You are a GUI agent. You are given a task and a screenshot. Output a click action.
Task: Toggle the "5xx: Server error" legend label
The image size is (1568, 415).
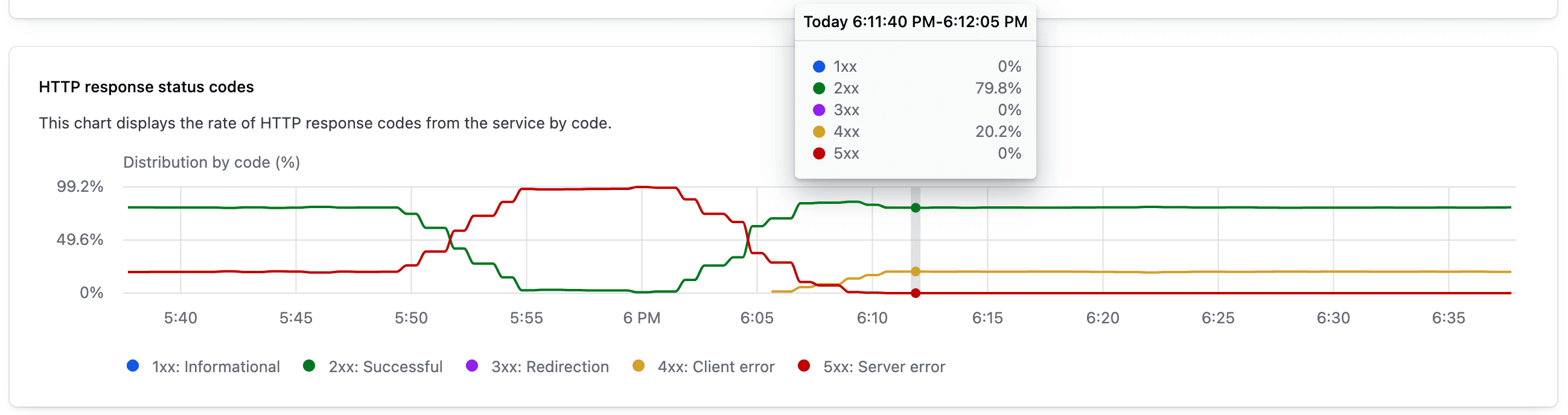(x=884, y=367)
